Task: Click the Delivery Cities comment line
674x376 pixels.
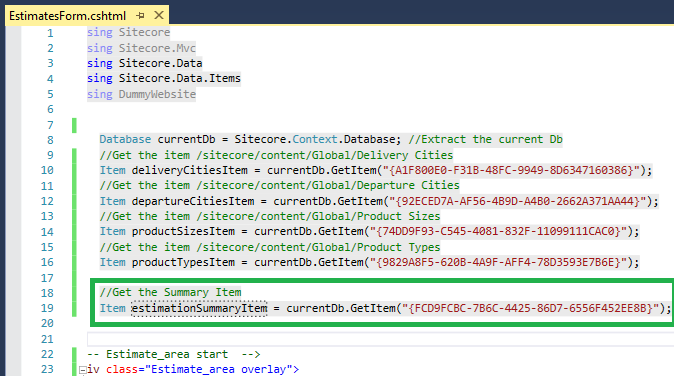Action: click(x=276, y=155)
